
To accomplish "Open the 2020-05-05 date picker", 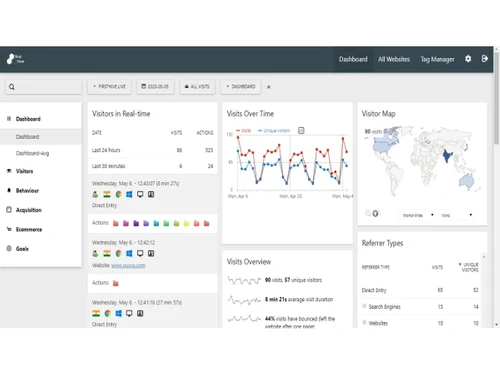I will tap(155, 87).
